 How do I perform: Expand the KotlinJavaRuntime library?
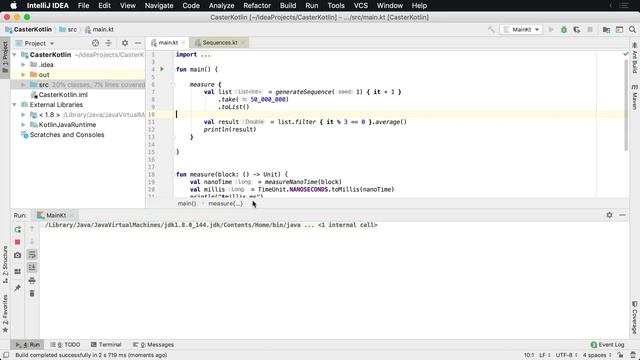[23, 125]
